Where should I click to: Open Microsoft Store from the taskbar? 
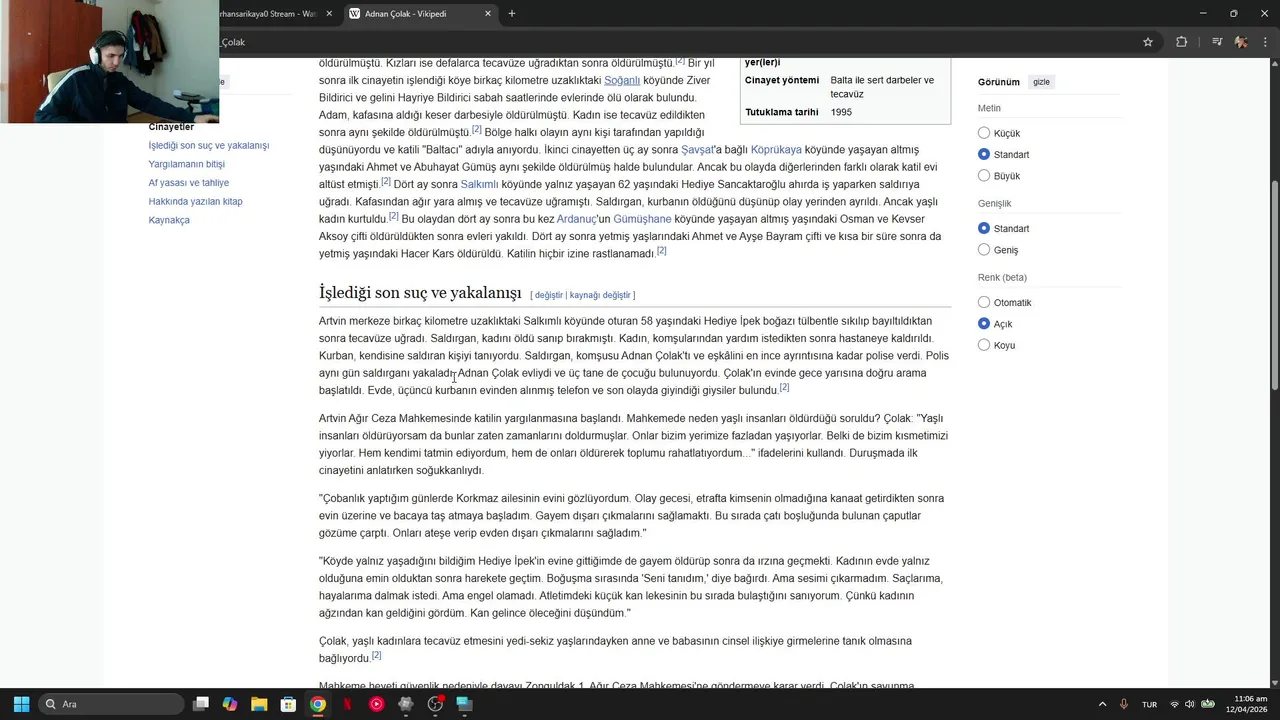(x=288, y=704)
